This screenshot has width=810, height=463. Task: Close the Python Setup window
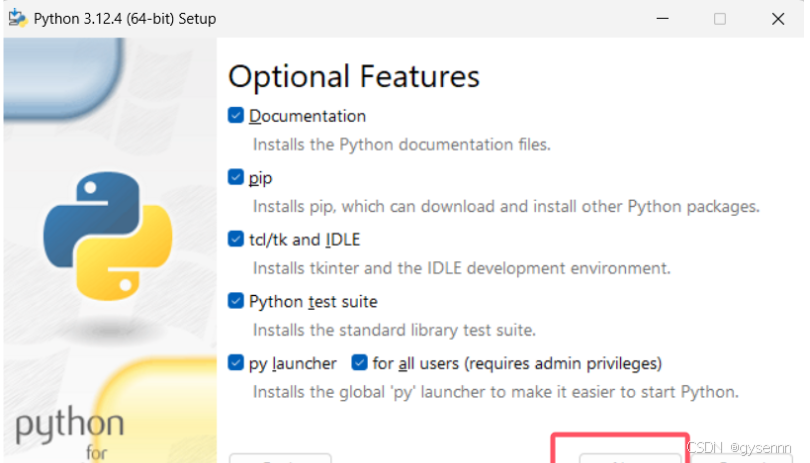(778, 19)
